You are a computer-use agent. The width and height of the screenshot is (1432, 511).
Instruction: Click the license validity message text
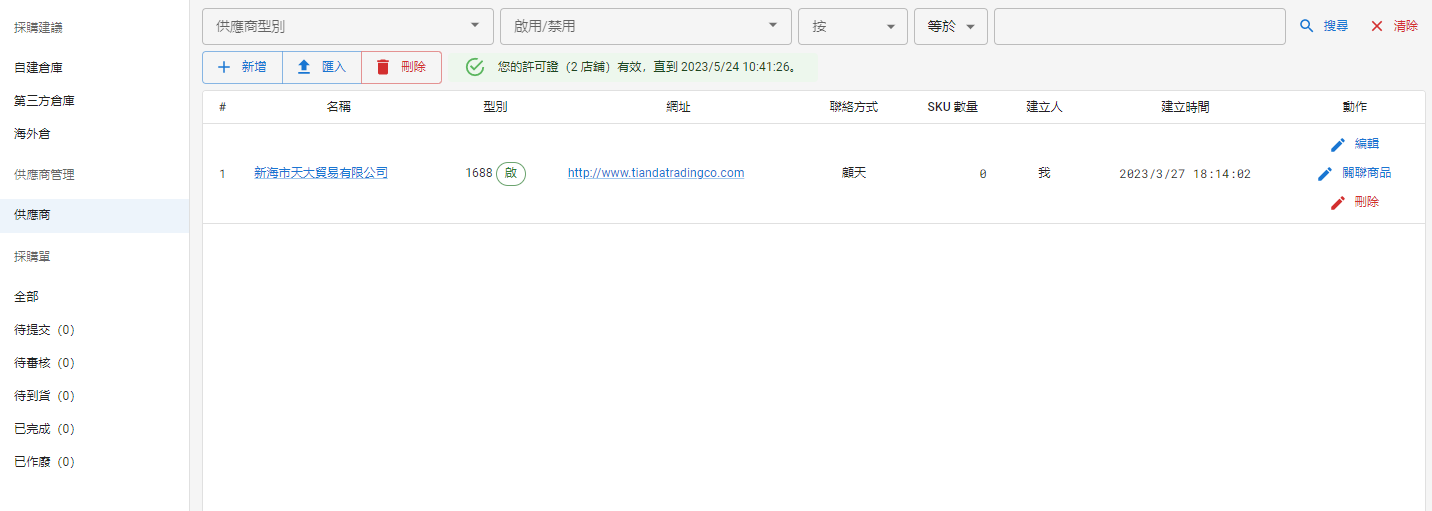(647, 67)
